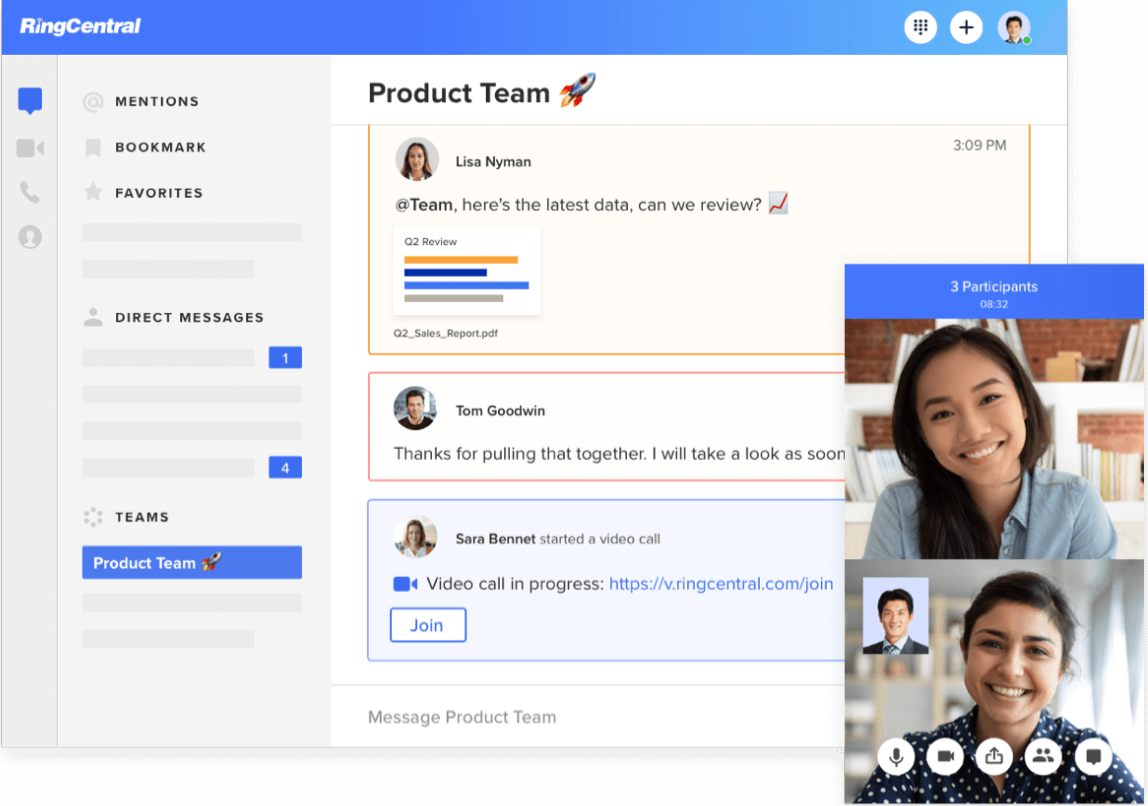Mute the microphone in video call
This screenshot has width=1148, height=806.
coord(895,756)
